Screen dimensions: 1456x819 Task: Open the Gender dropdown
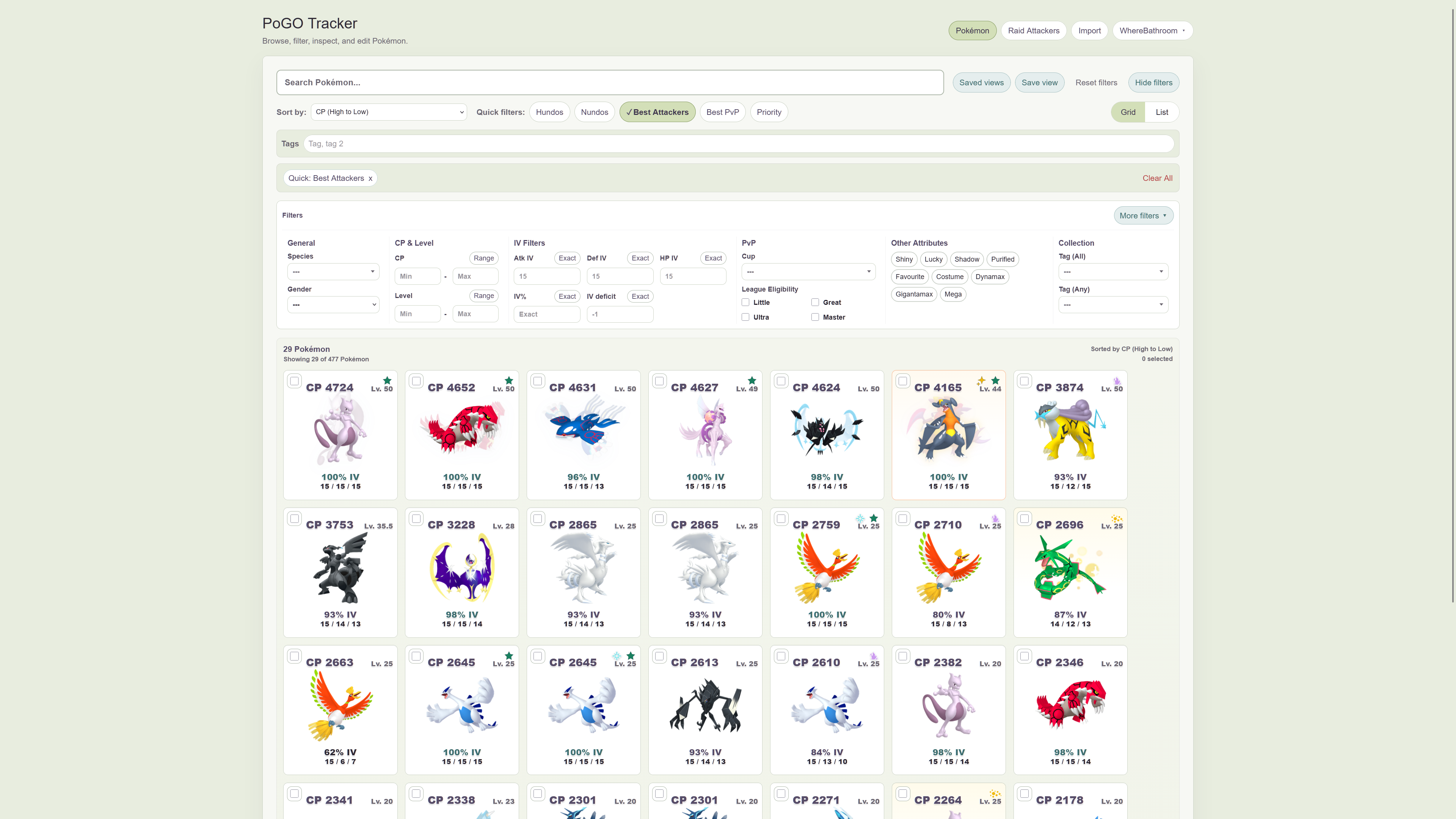pos(333,304)
